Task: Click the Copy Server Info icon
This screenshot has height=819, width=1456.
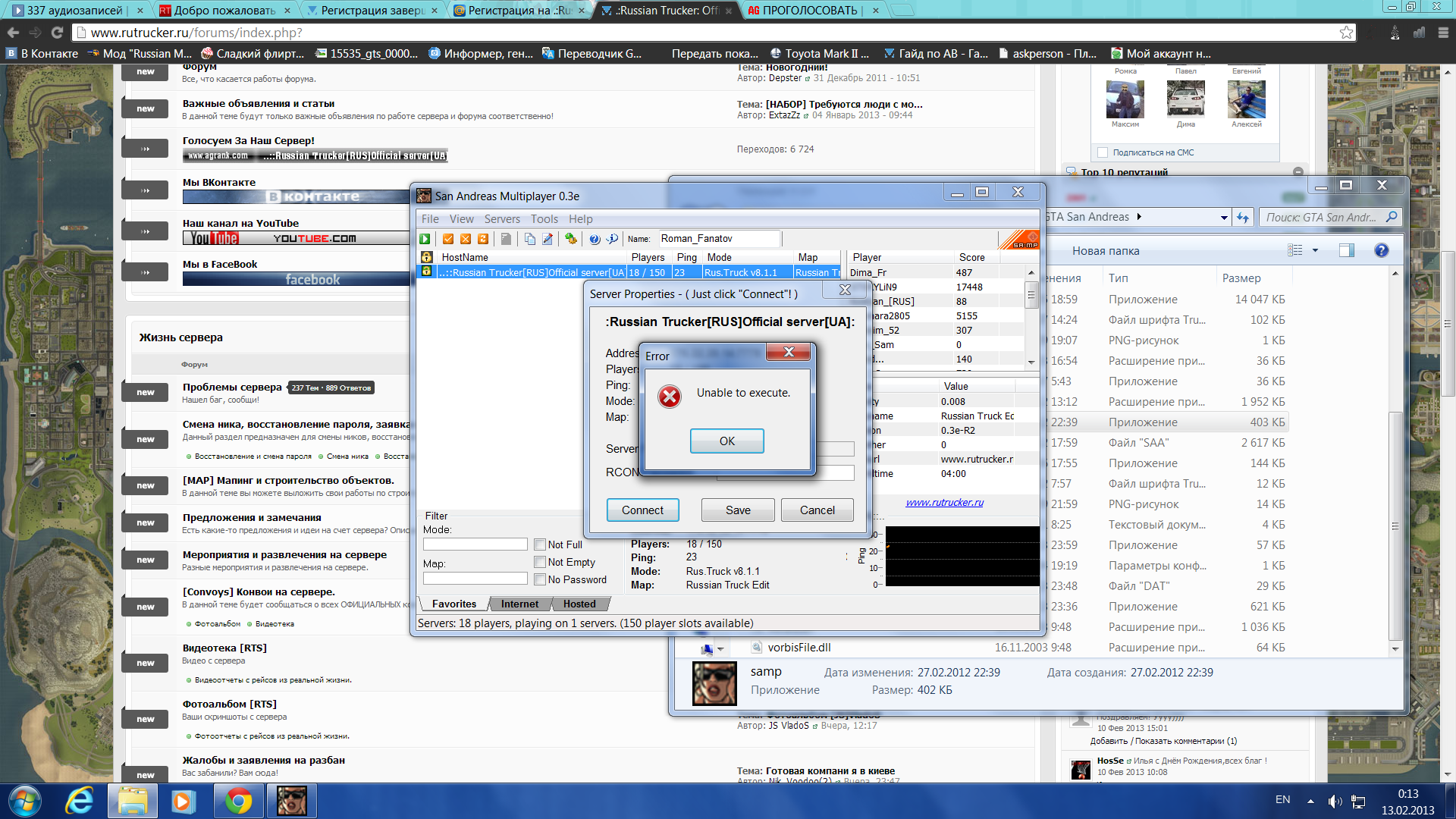Action: point(529,239)
